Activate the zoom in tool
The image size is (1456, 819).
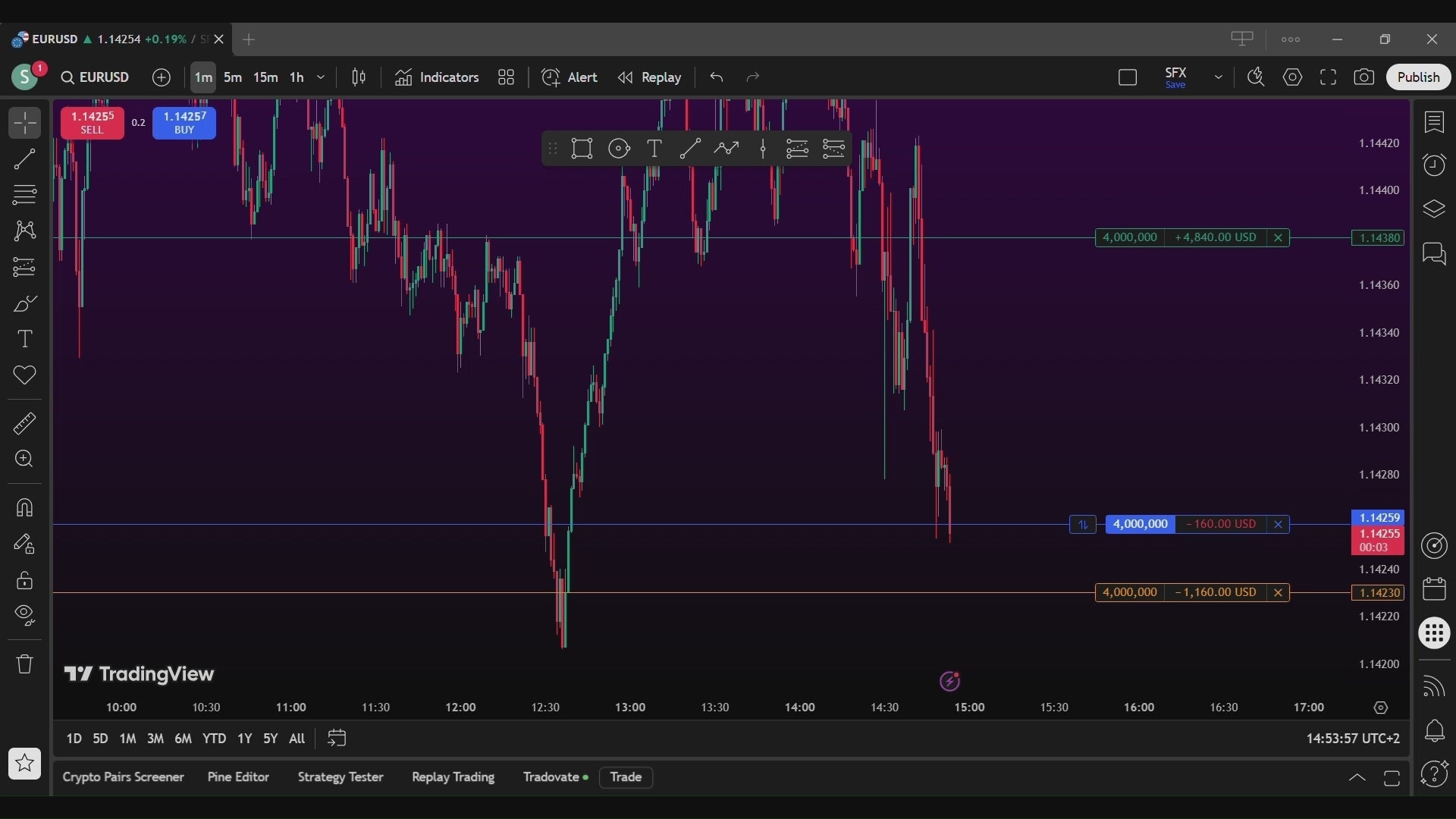24,459
